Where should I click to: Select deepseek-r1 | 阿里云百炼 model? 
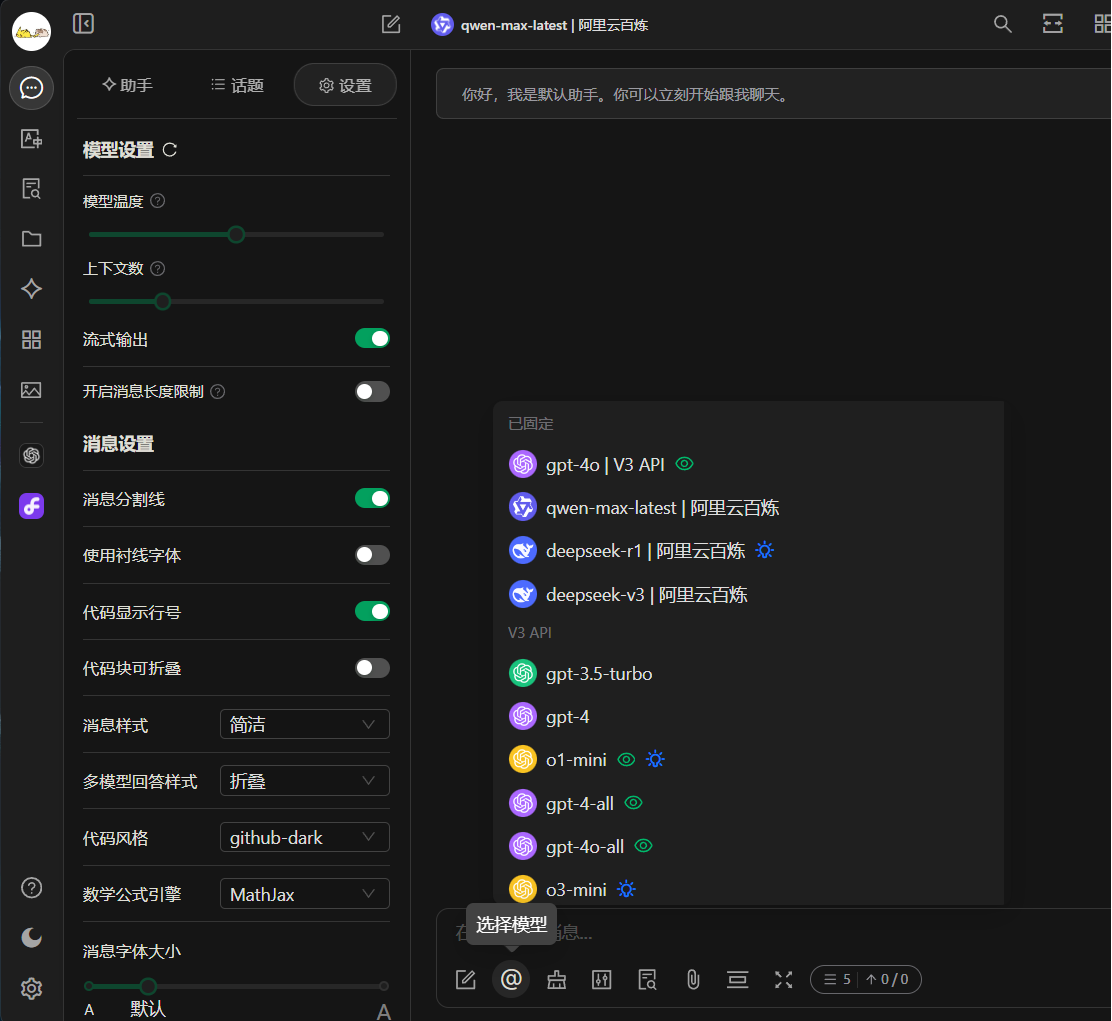click(x=748, y=551)
